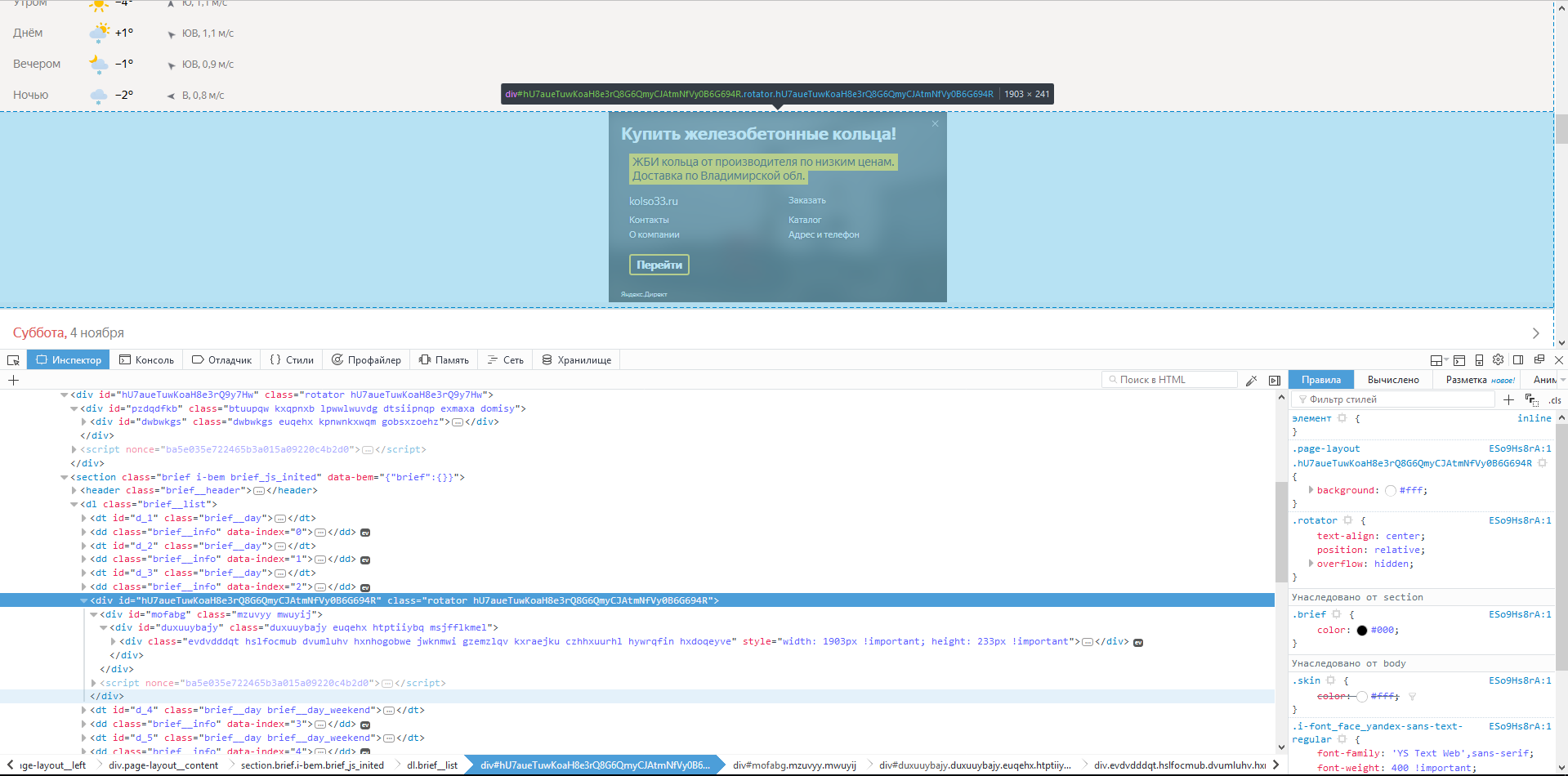The width and height of the screenshot is (1568, 776).
Task: Click event badge on brief__info data-index 3
Action: pos(365,725)
